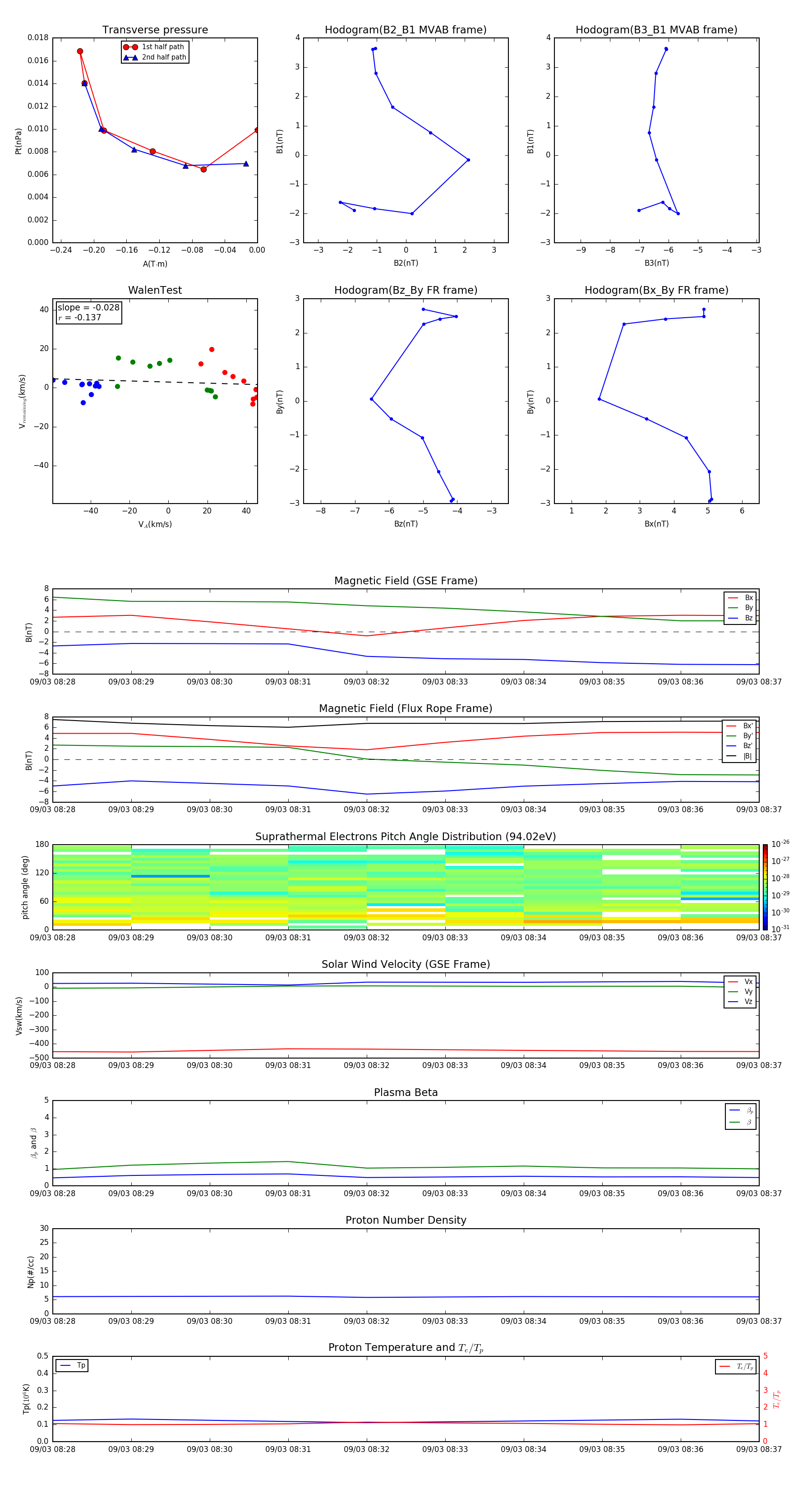Click the 'Hodogram(Bz_By FR frame)' title

pyautogui.click(x=406, y=290)
